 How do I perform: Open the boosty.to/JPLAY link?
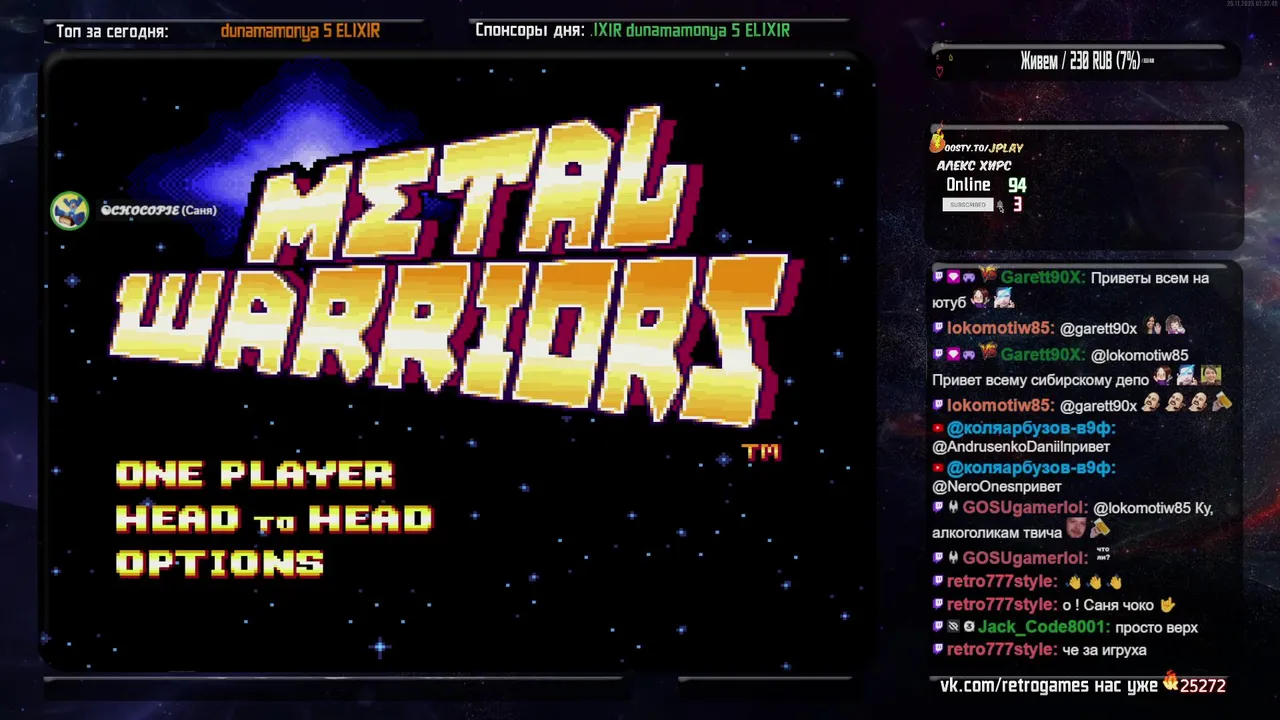(x=984, y=148)
